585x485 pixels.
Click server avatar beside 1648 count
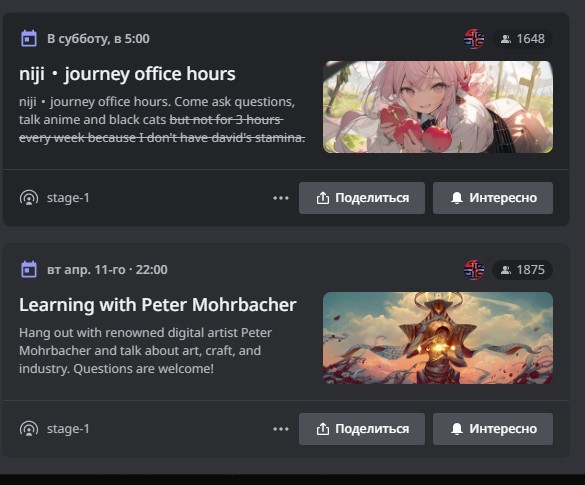474,39
